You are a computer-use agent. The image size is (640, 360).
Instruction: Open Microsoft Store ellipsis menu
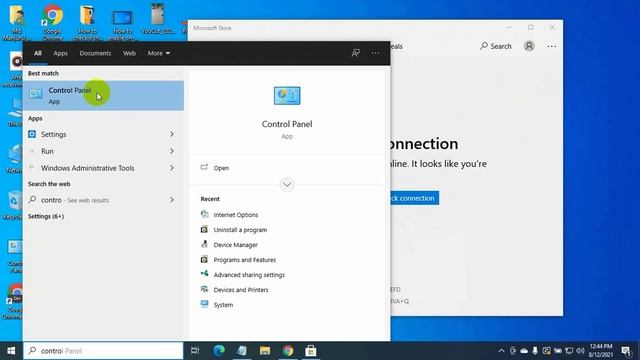point(551,46)
